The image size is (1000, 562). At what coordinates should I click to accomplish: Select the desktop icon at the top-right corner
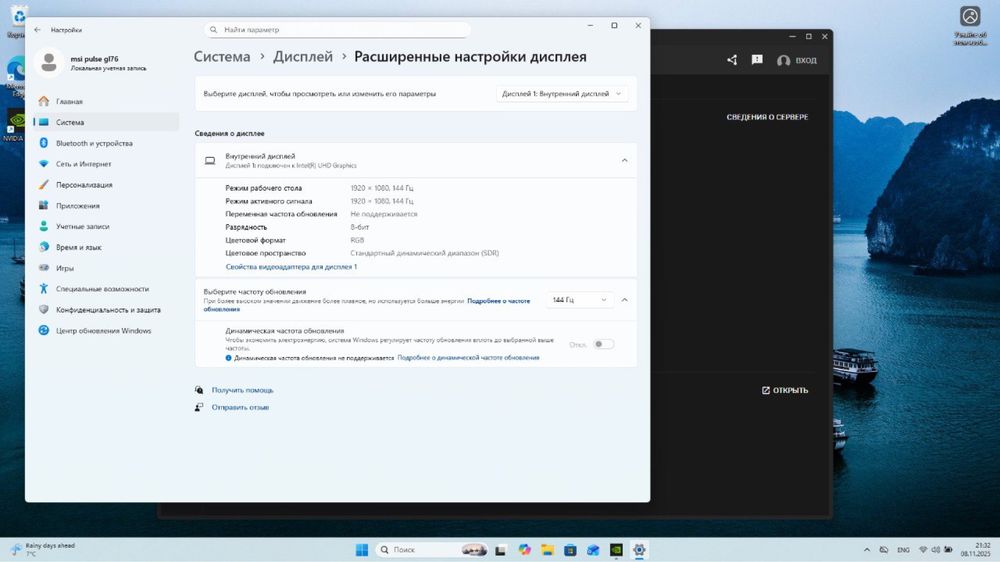pyautogui.click(x=970, y=26)
